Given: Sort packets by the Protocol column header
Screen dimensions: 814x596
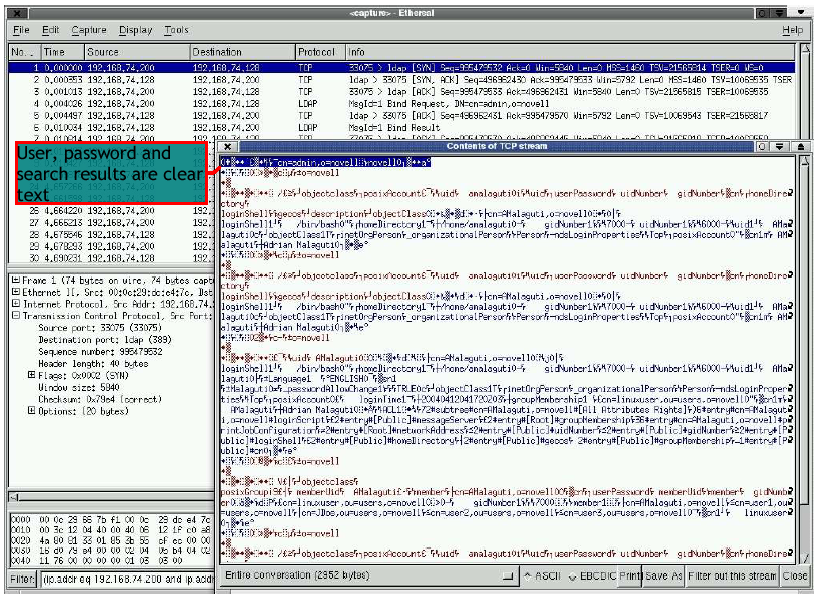Looking at the screenshot, I should point(320,52).
